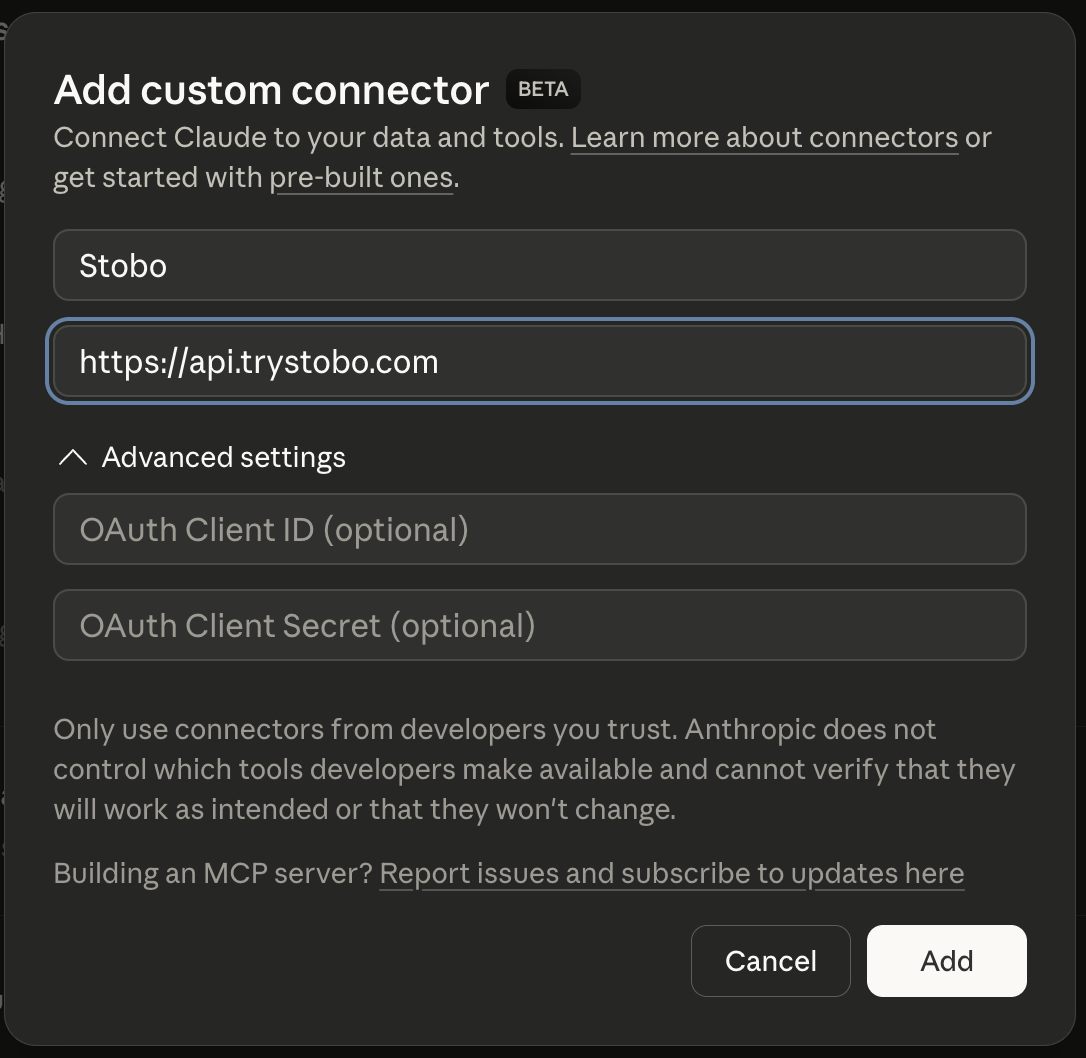Click the Advanced settings label text

(223, 457)
